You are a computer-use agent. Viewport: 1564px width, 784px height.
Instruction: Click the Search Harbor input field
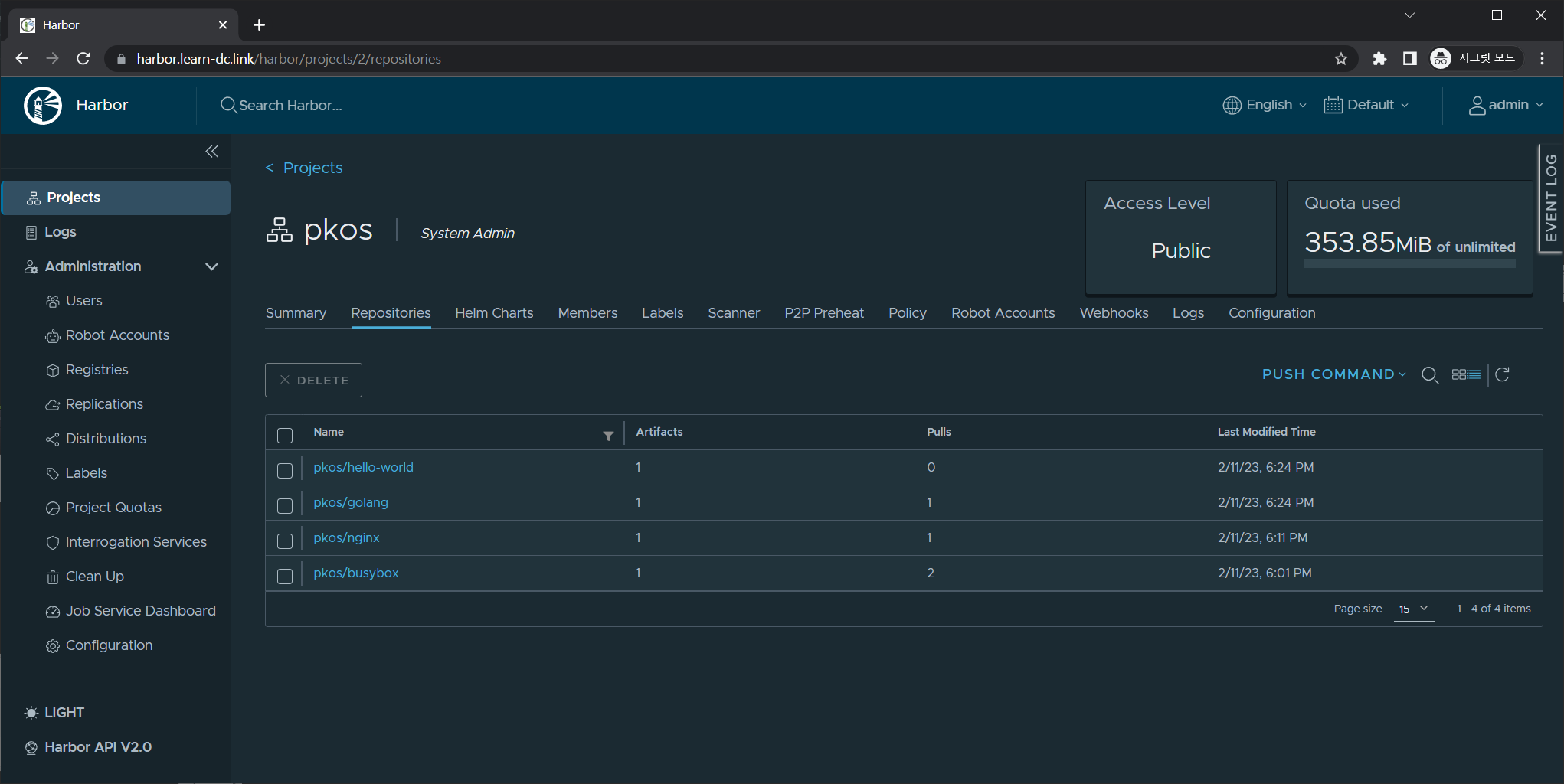pyautogui.click(x=290, y=106)
